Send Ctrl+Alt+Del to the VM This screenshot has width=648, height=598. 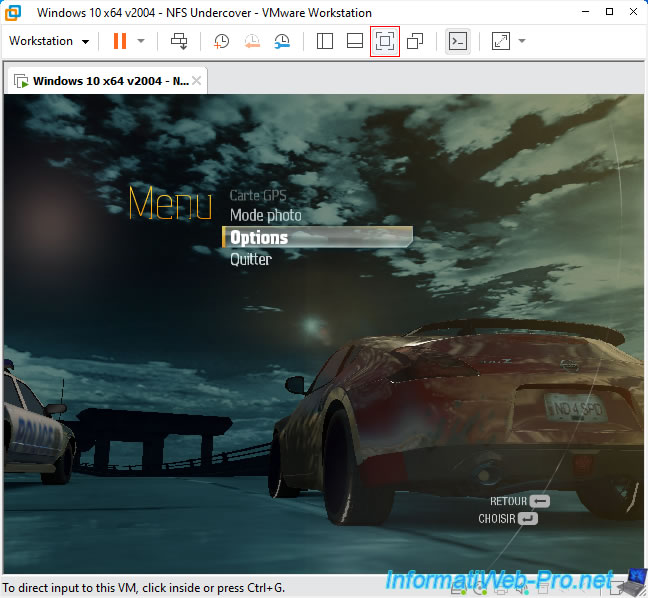179,41
